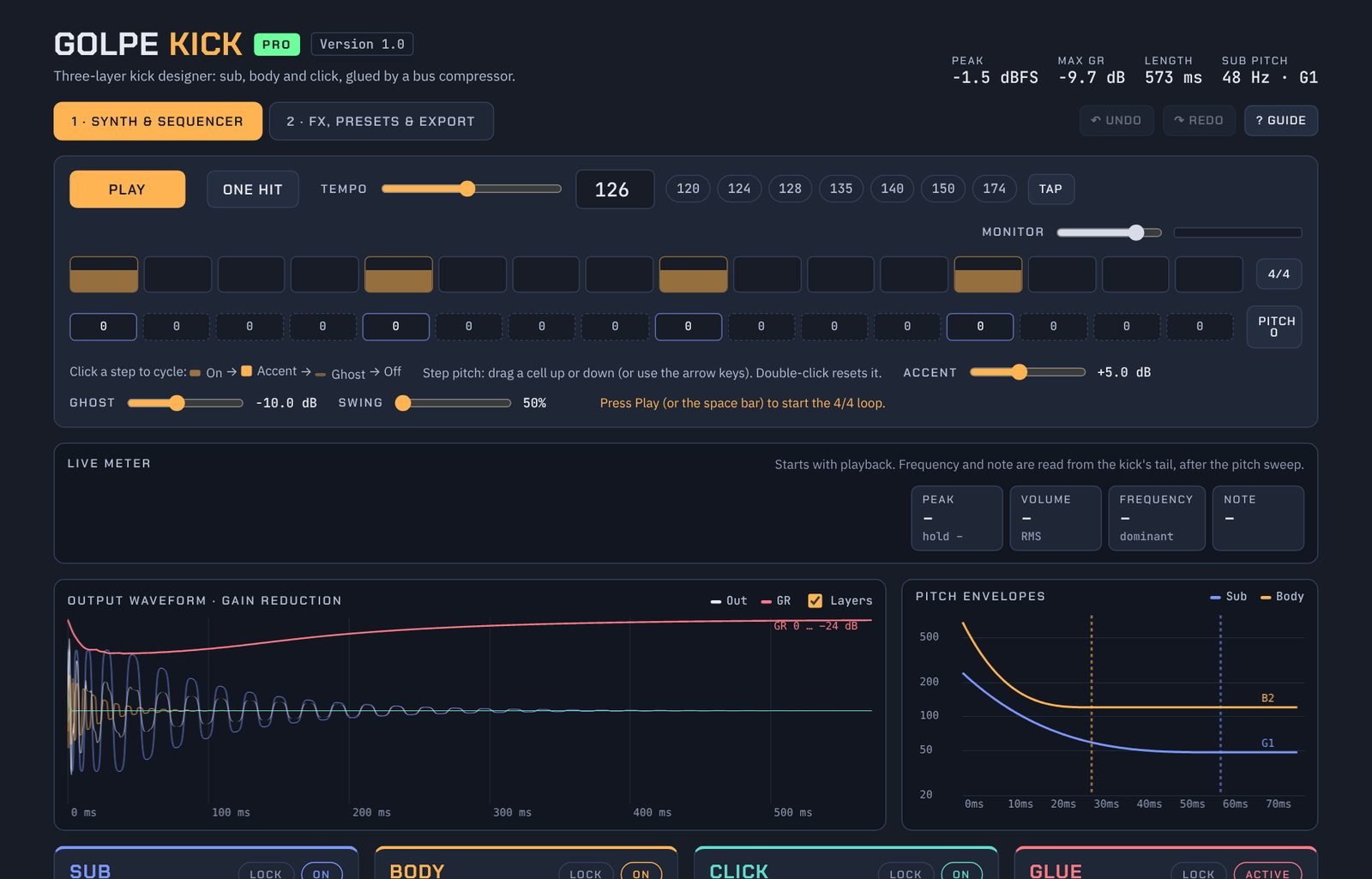The width and height of the screenshot is (1372, 879).
Task: Set tempo preset to 135
Action: tap(841, 189)
